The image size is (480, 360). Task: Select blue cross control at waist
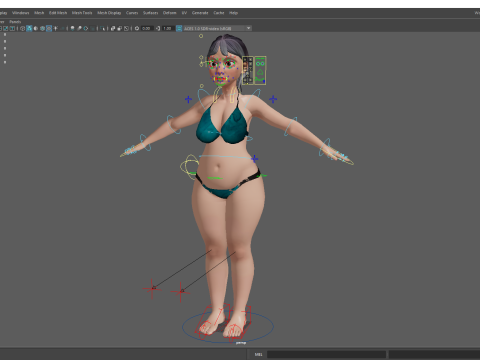point(254,159)
